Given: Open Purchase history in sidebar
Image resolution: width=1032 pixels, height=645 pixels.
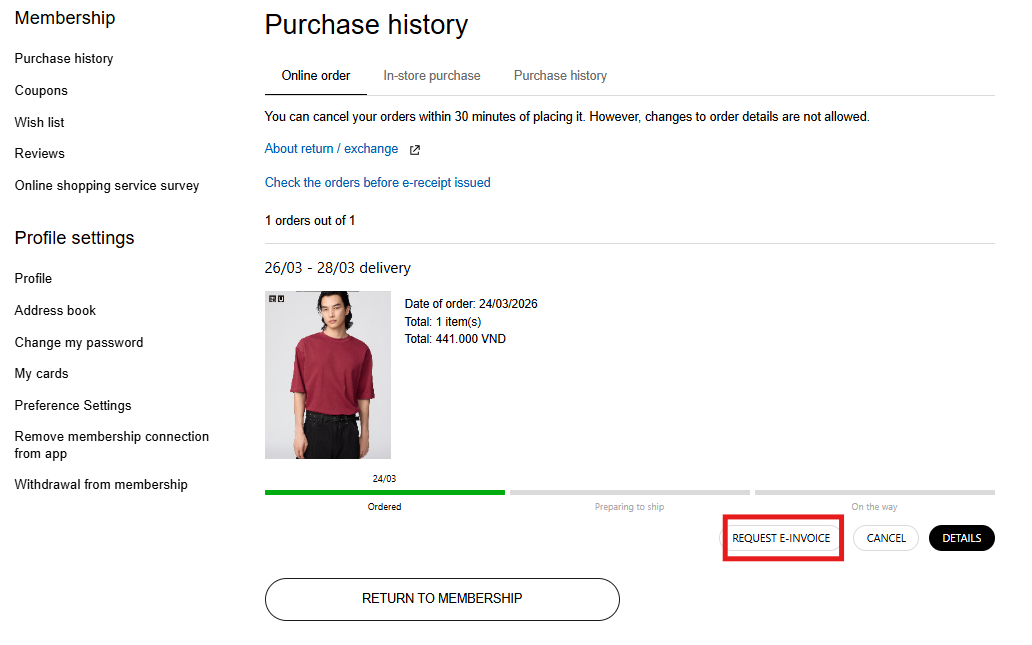Looking at the screenshot, I should click(x=64, y=59).
